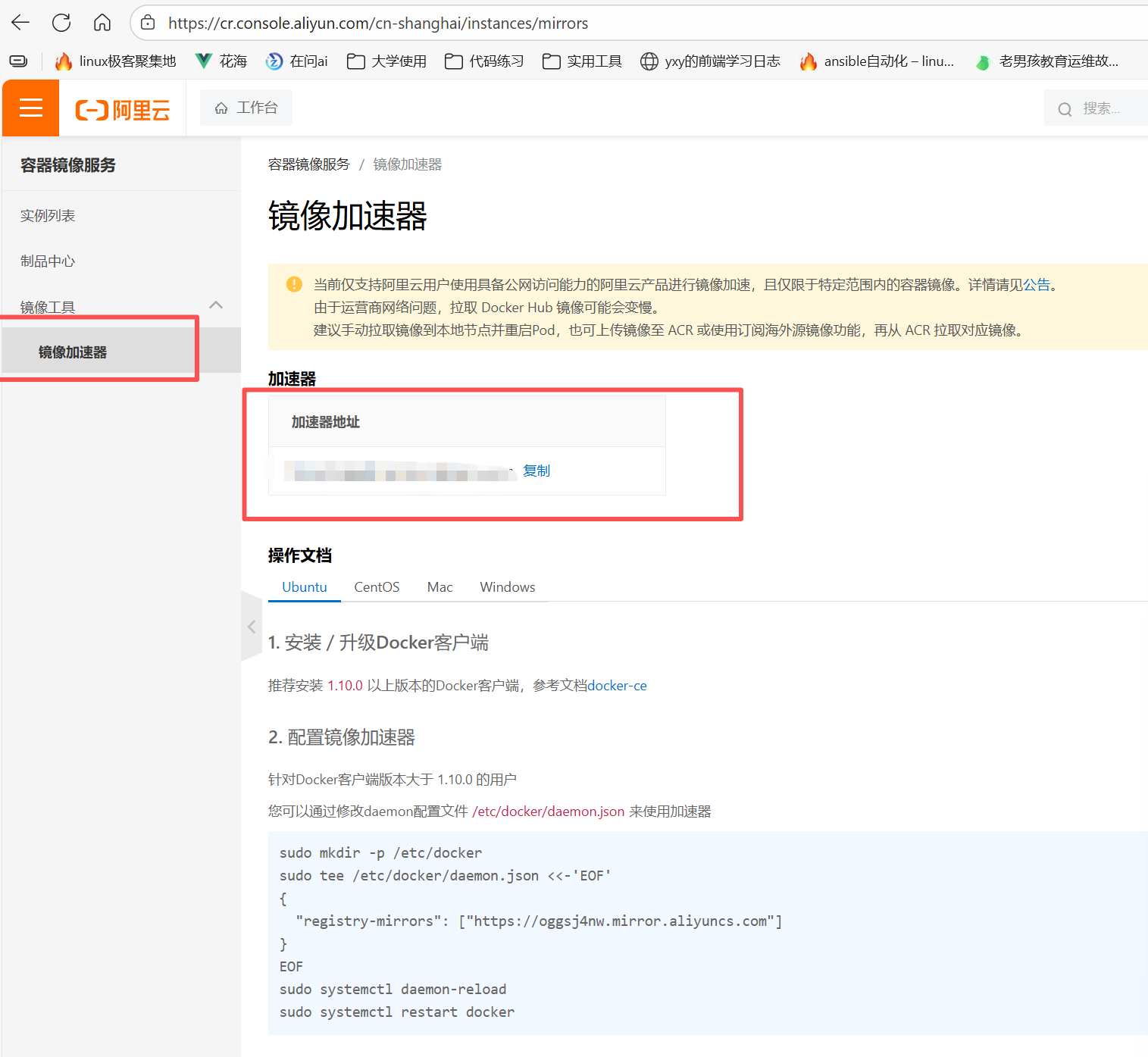Switch to the CentOS tab
1148x1057 pixels.
coord(377,587)
